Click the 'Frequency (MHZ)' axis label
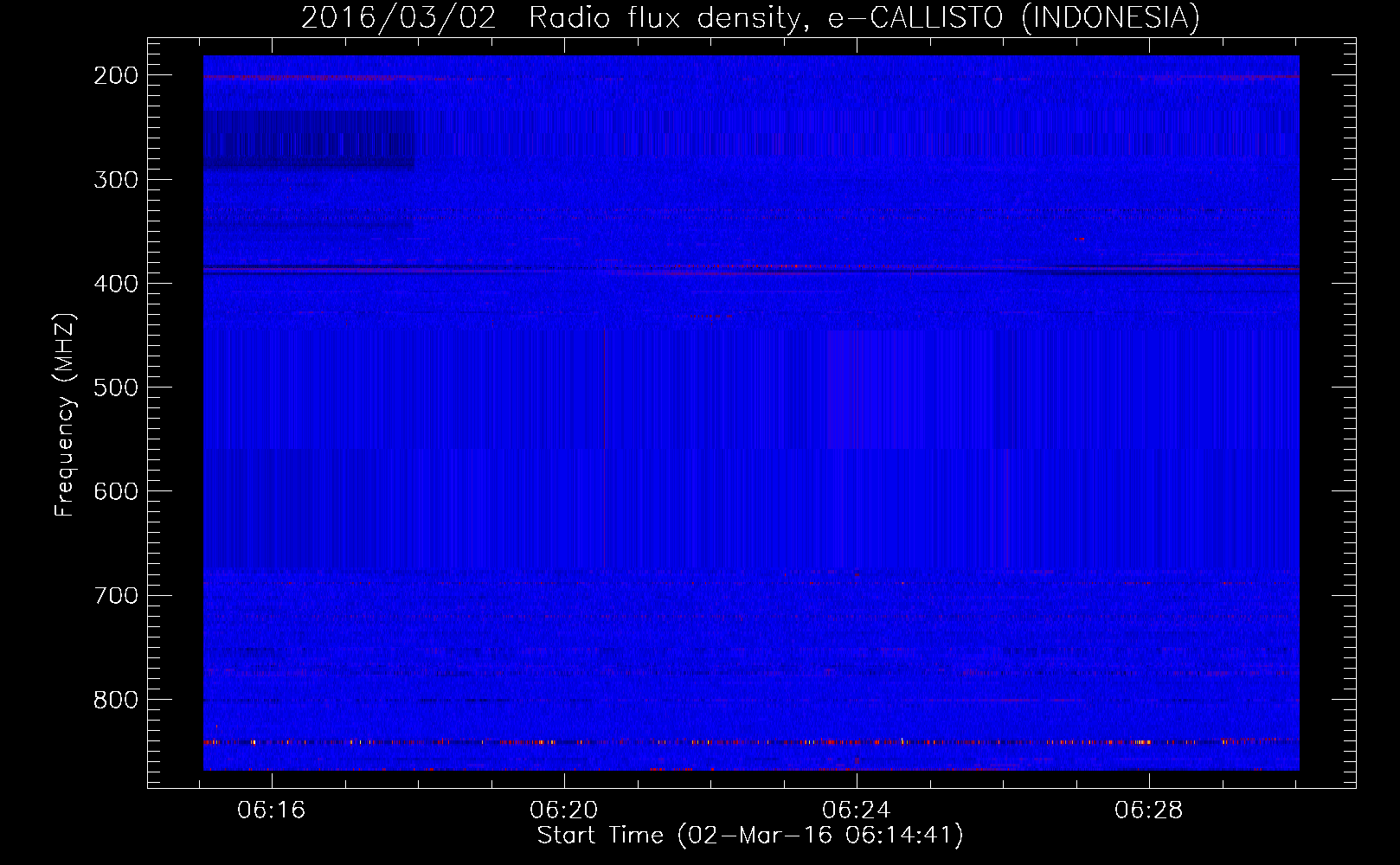 pyautogui.click(x=65, y=414)
